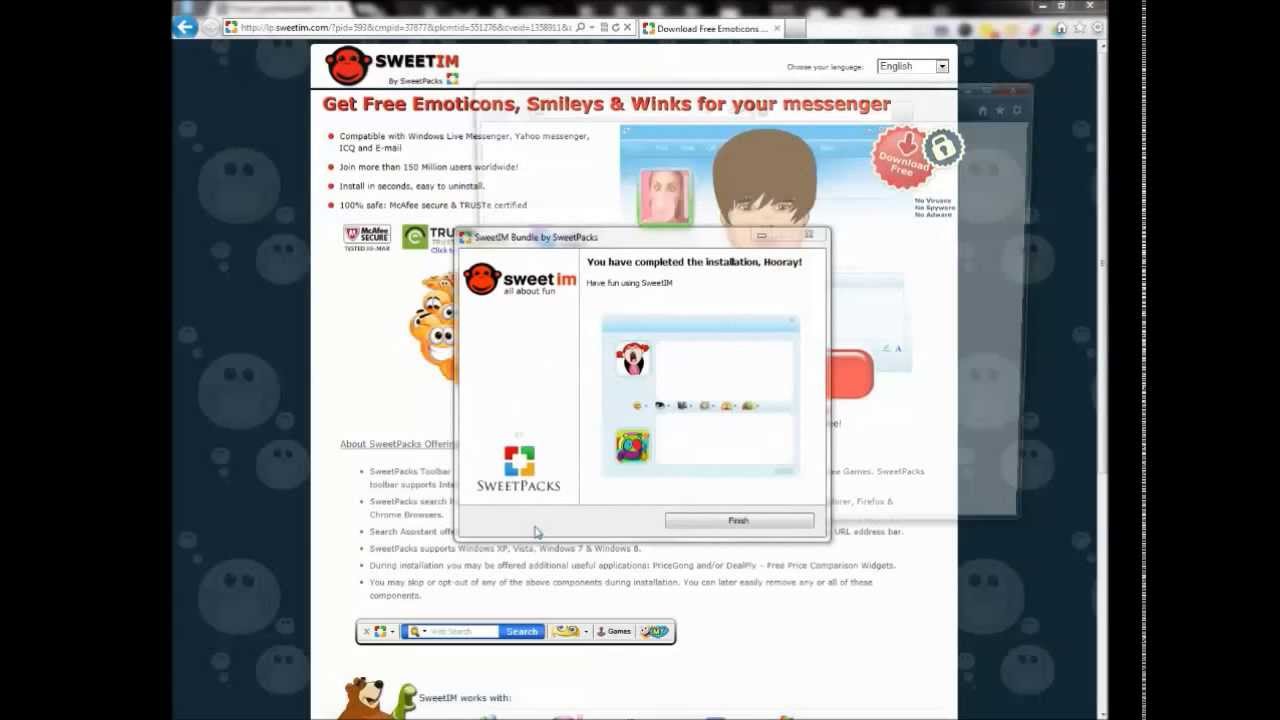Viewport: 1280px width, 720px height.
Task: Click the McAfee Secure badge
Action: 367,237
